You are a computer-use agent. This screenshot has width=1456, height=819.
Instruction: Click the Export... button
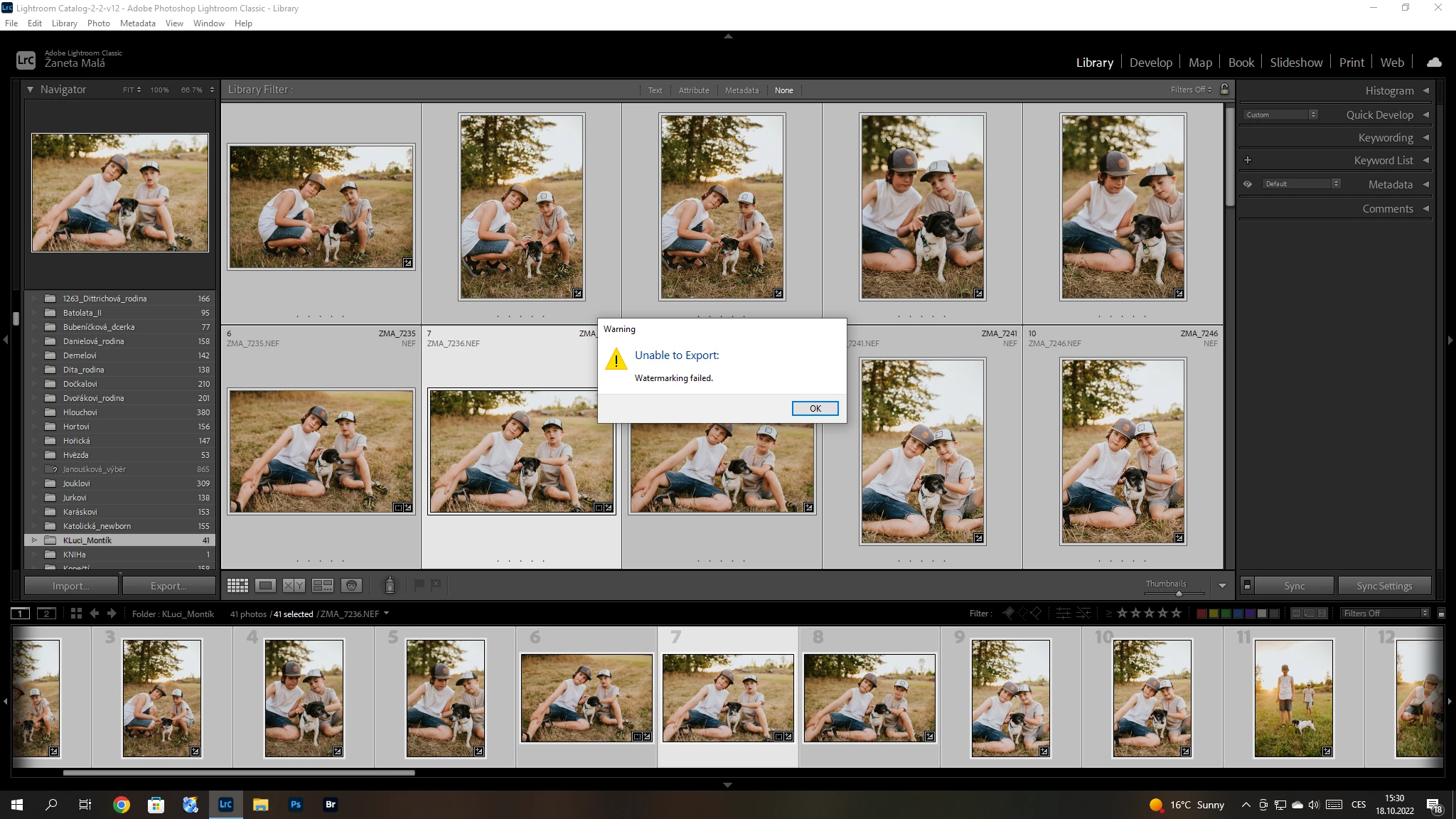(168, 586)
